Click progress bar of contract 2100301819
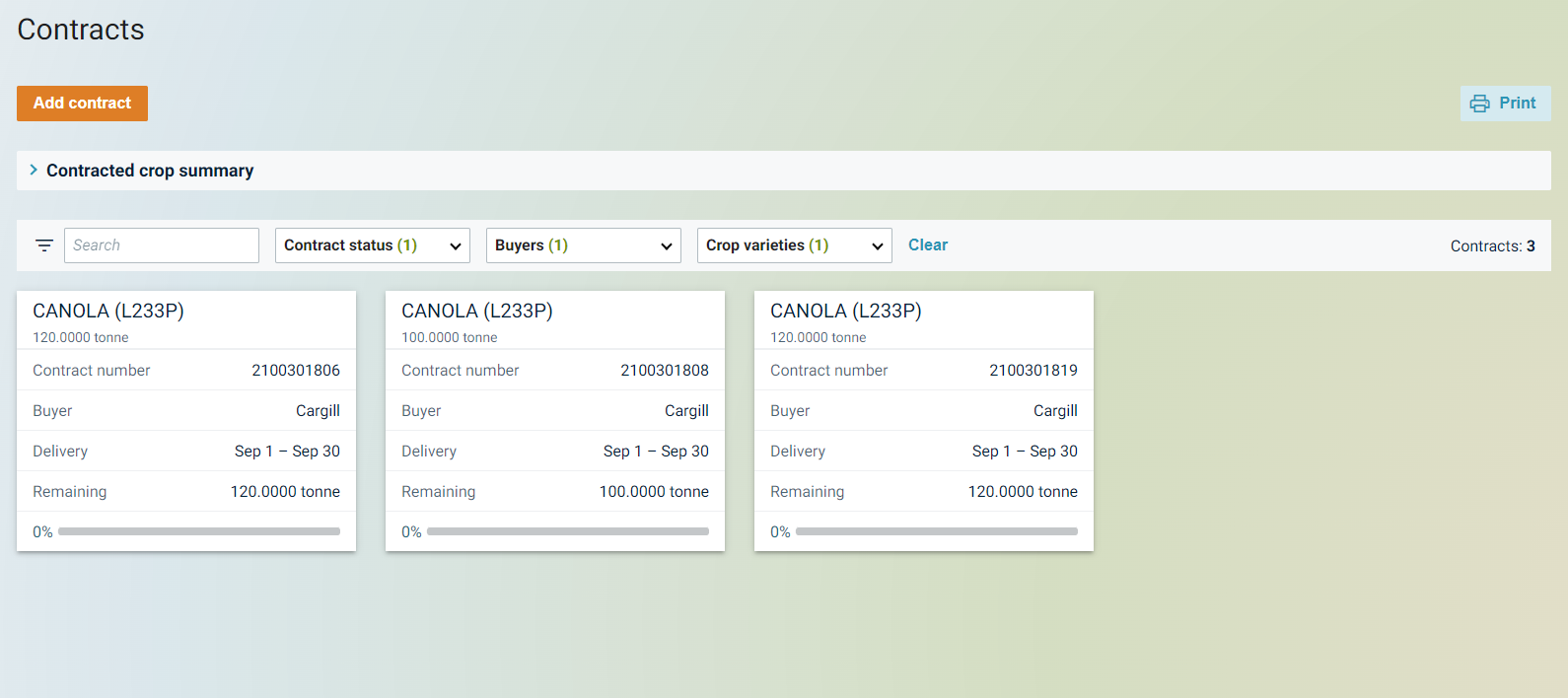The height and width of the screenshot is (698, 1568). 936,531
